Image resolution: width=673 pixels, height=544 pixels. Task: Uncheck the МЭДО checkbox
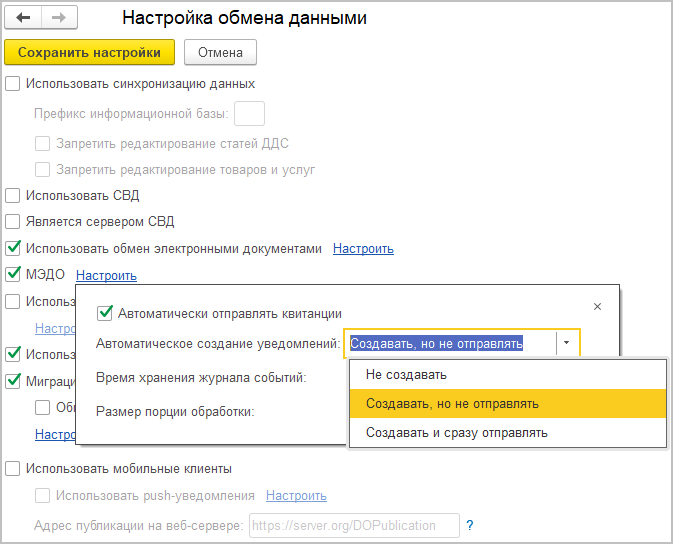tap(13, 274)
